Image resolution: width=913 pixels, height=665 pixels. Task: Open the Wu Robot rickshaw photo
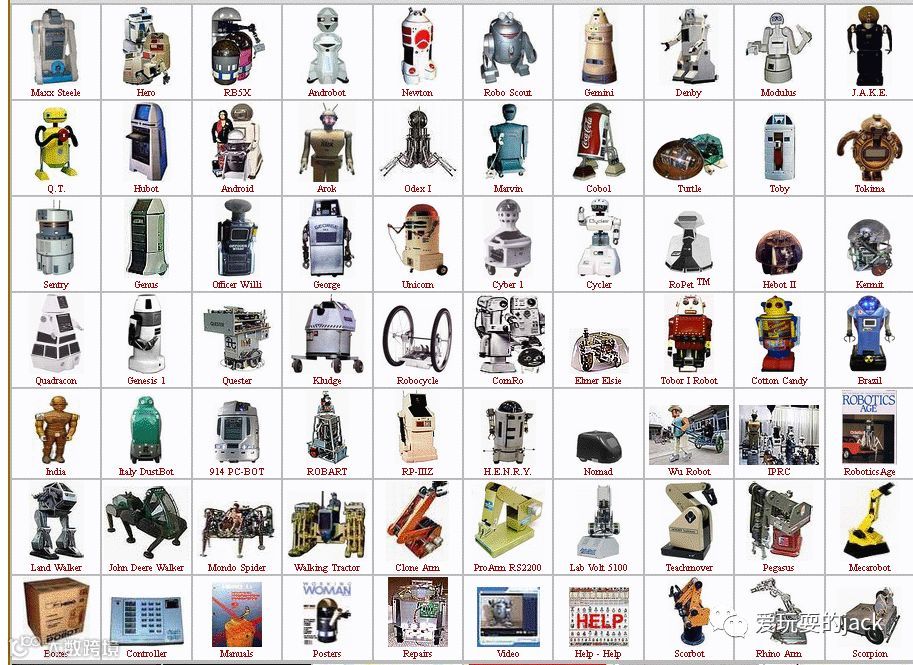pyautogui.click(x=689, y=435)
